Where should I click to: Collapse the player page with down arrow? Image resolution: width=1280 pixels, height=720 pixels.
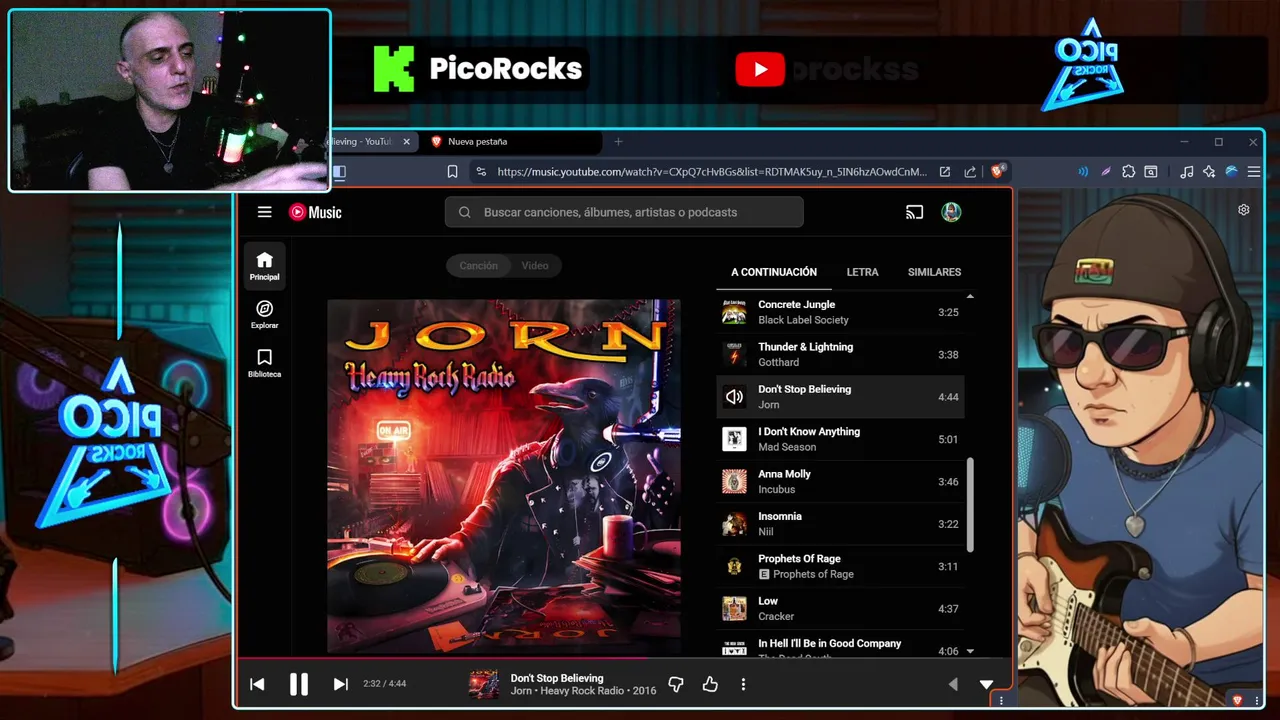click(986, 684)
